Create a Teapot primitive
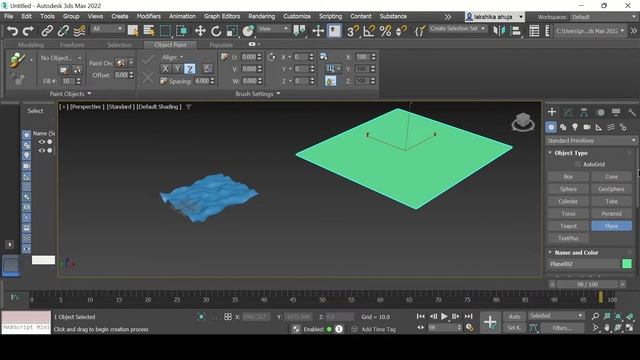The image size is (640, 360). point(568,226)
